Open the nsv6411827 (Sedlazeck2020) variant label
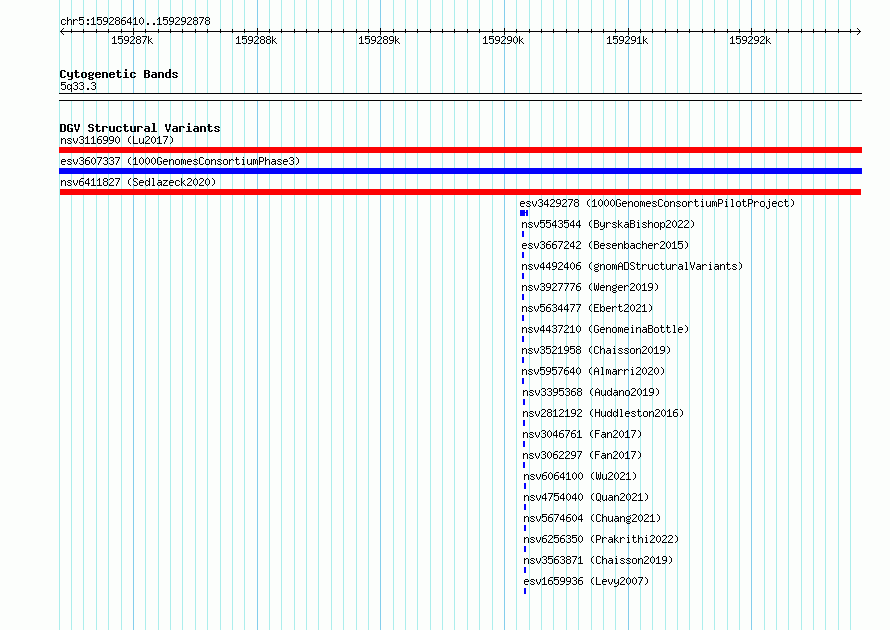This screenshot has width=890, height=630. click(138, 182)
